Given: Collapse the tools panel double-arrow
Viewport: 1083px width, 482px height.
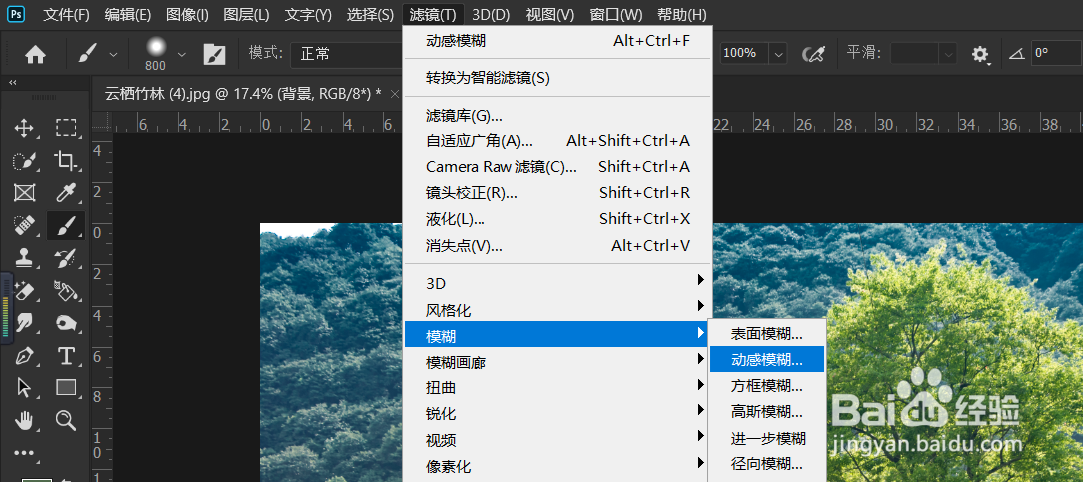Looking at the screenshot, I should pos(12,82).
